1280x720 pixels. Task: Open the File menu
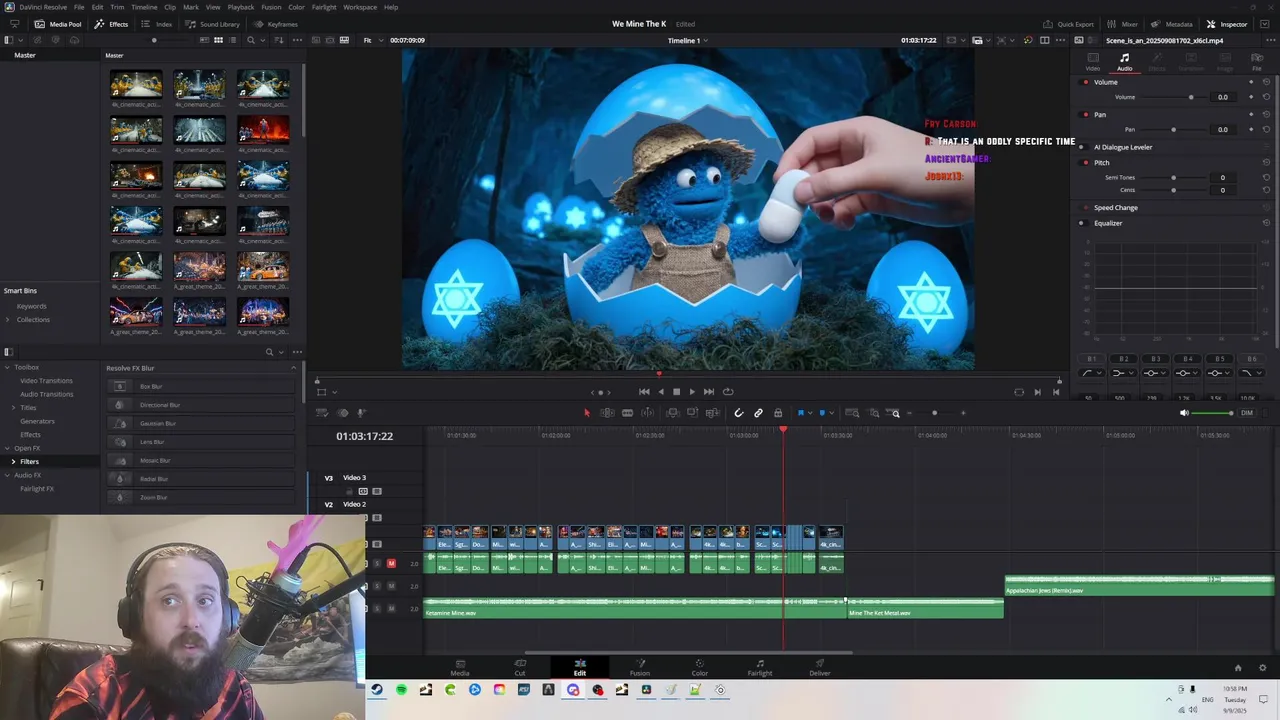79,7
